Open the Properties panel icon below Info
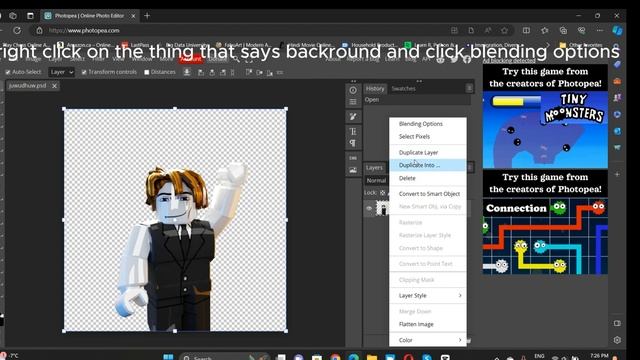 click(353, 102)
